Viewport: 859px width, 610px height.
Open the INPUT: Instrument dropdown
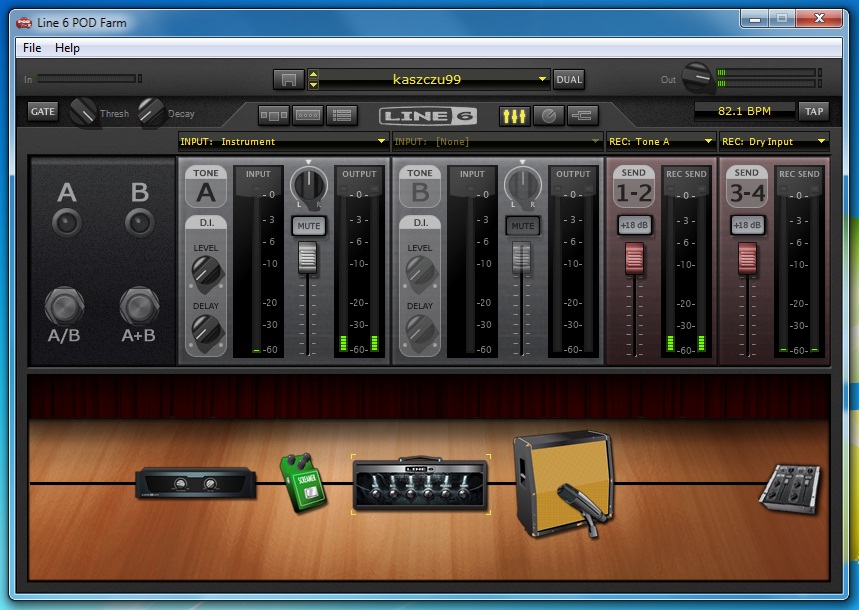pos(283,141)
